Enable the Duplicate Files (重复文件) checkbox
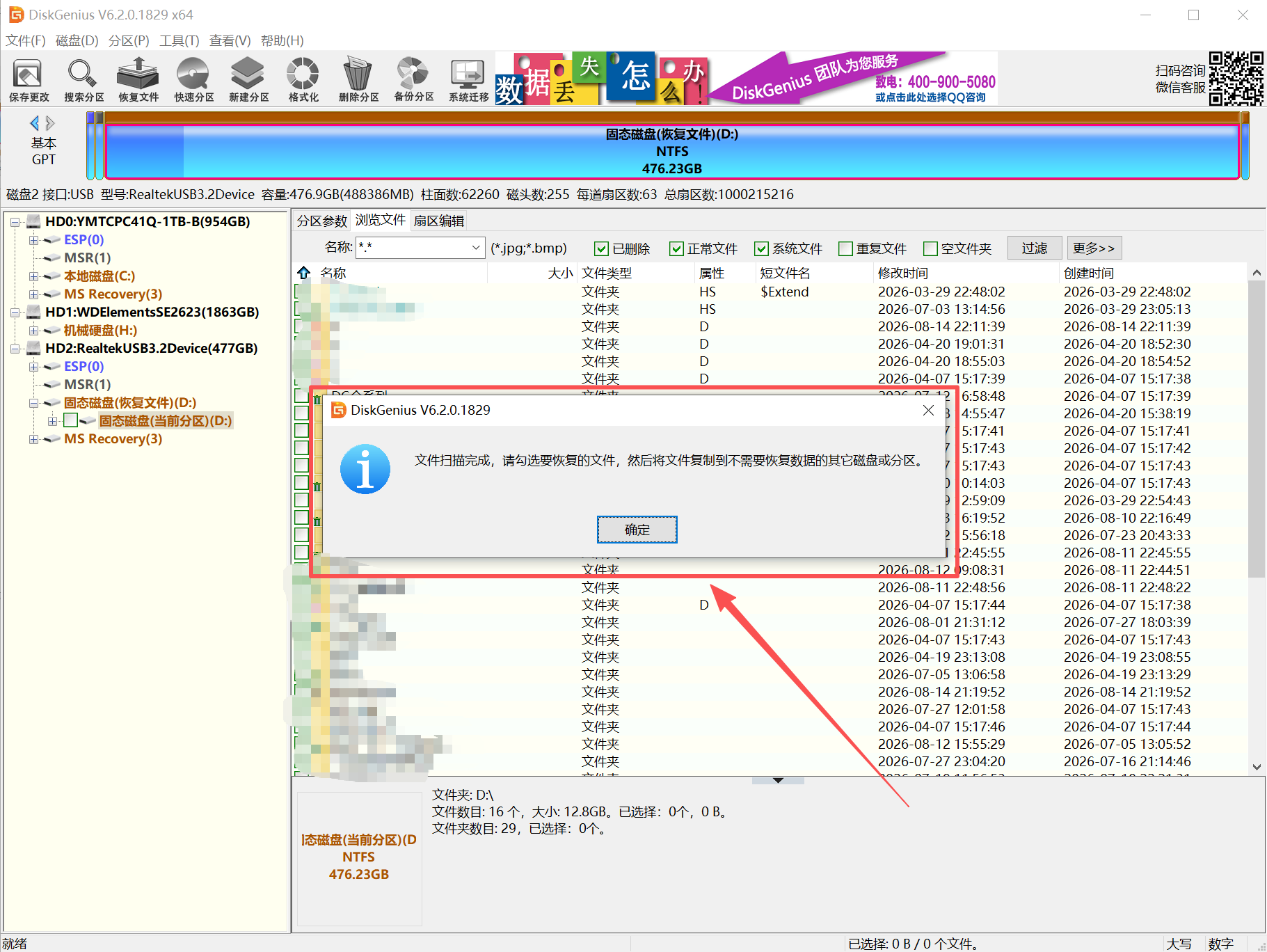This screenshot has width=1267, height=952. (846, 248)
